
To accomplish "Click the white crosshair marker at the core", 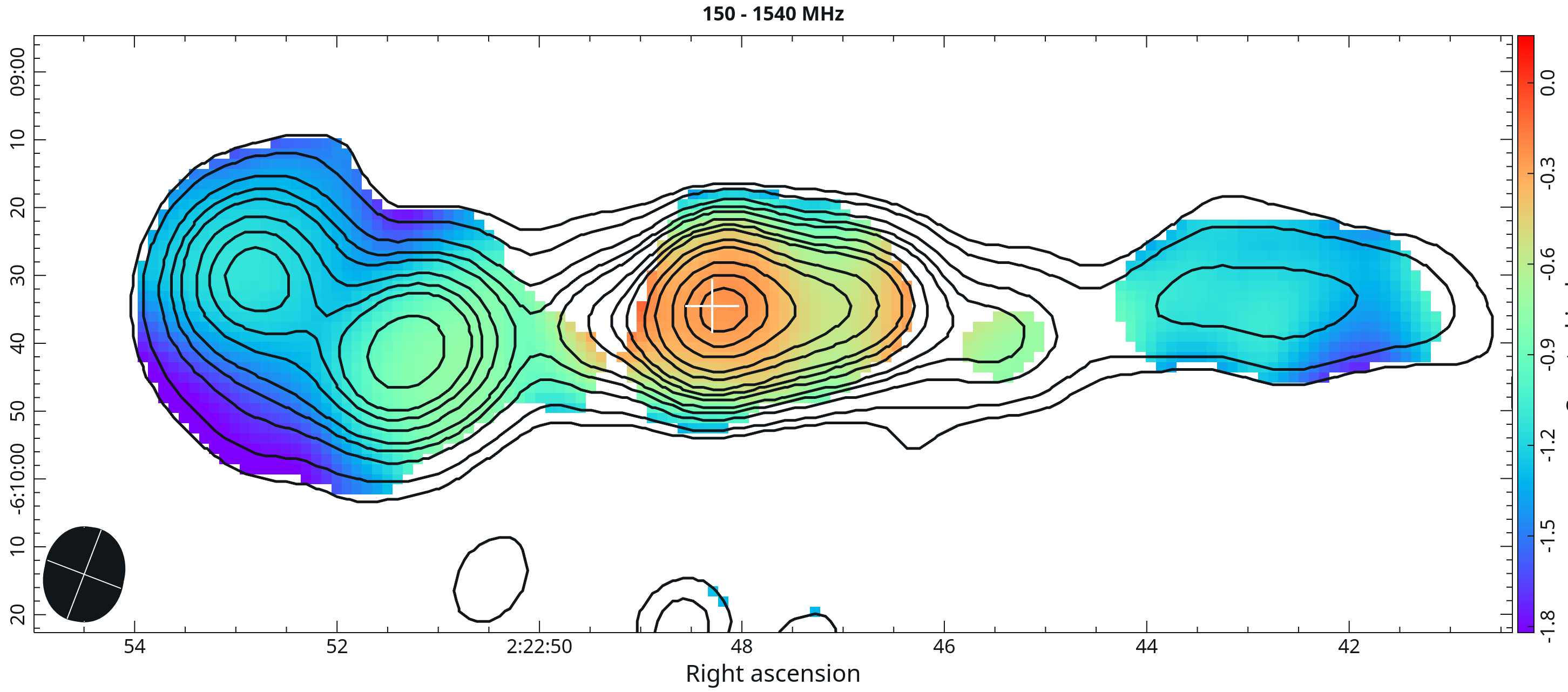I will [712, 306].
